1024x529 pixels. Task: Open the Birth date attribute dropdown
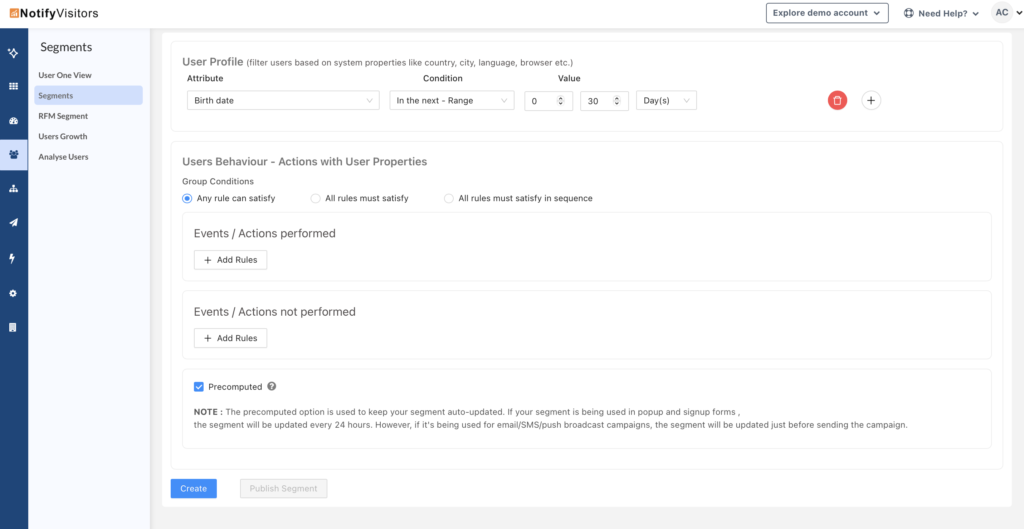coord(283,100)
